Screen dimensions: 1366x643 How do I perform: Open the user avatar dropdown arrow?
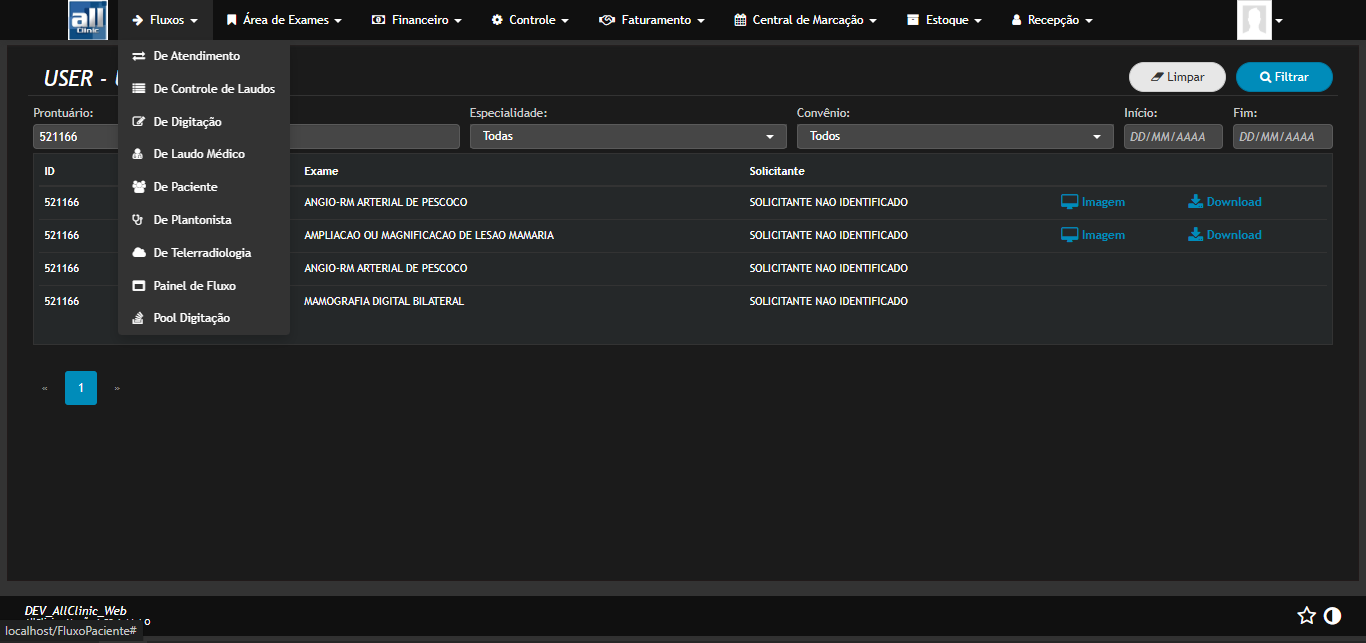tap(1278, 19)
